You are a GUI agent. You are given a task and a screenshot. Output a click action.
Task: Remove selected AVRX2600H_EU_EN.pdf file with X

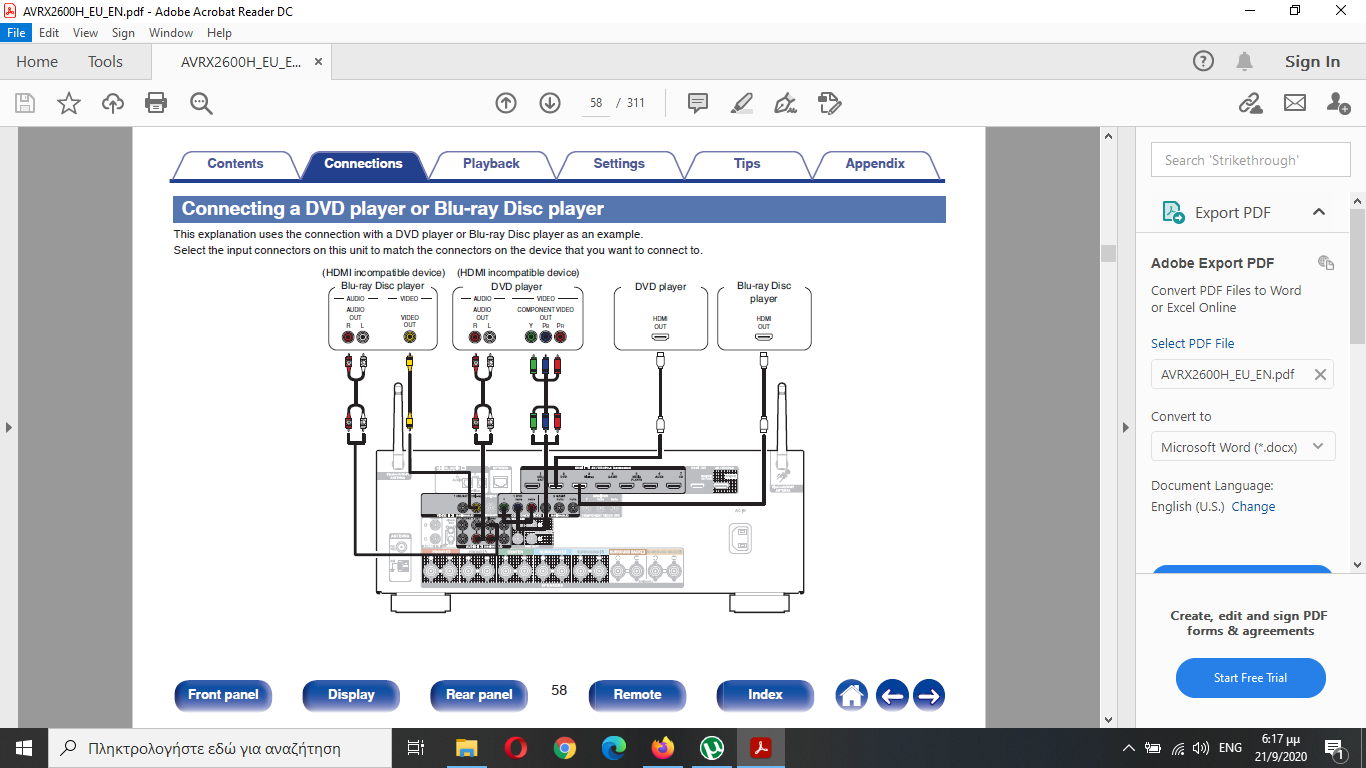point(1320,375)
